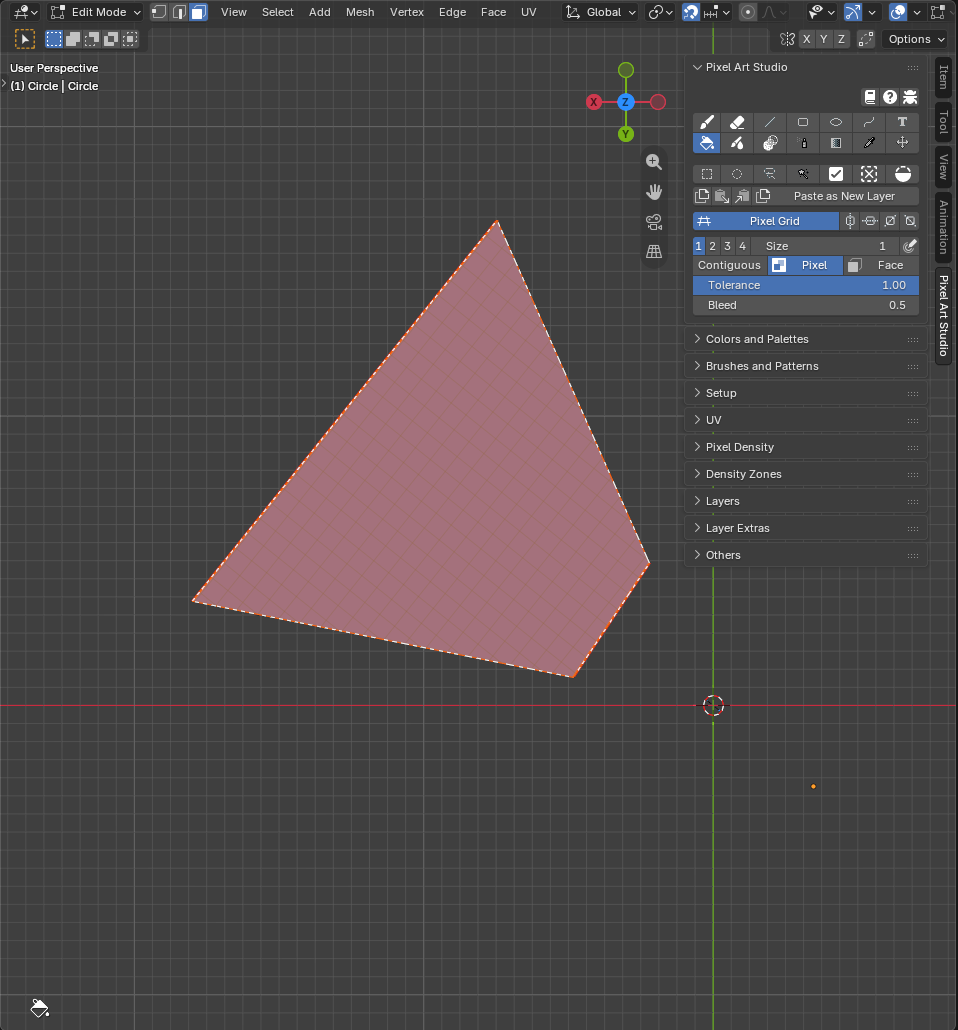Select the eraser tool
958x1030 pixels.
pyautogui.click(x=737, y=122)
